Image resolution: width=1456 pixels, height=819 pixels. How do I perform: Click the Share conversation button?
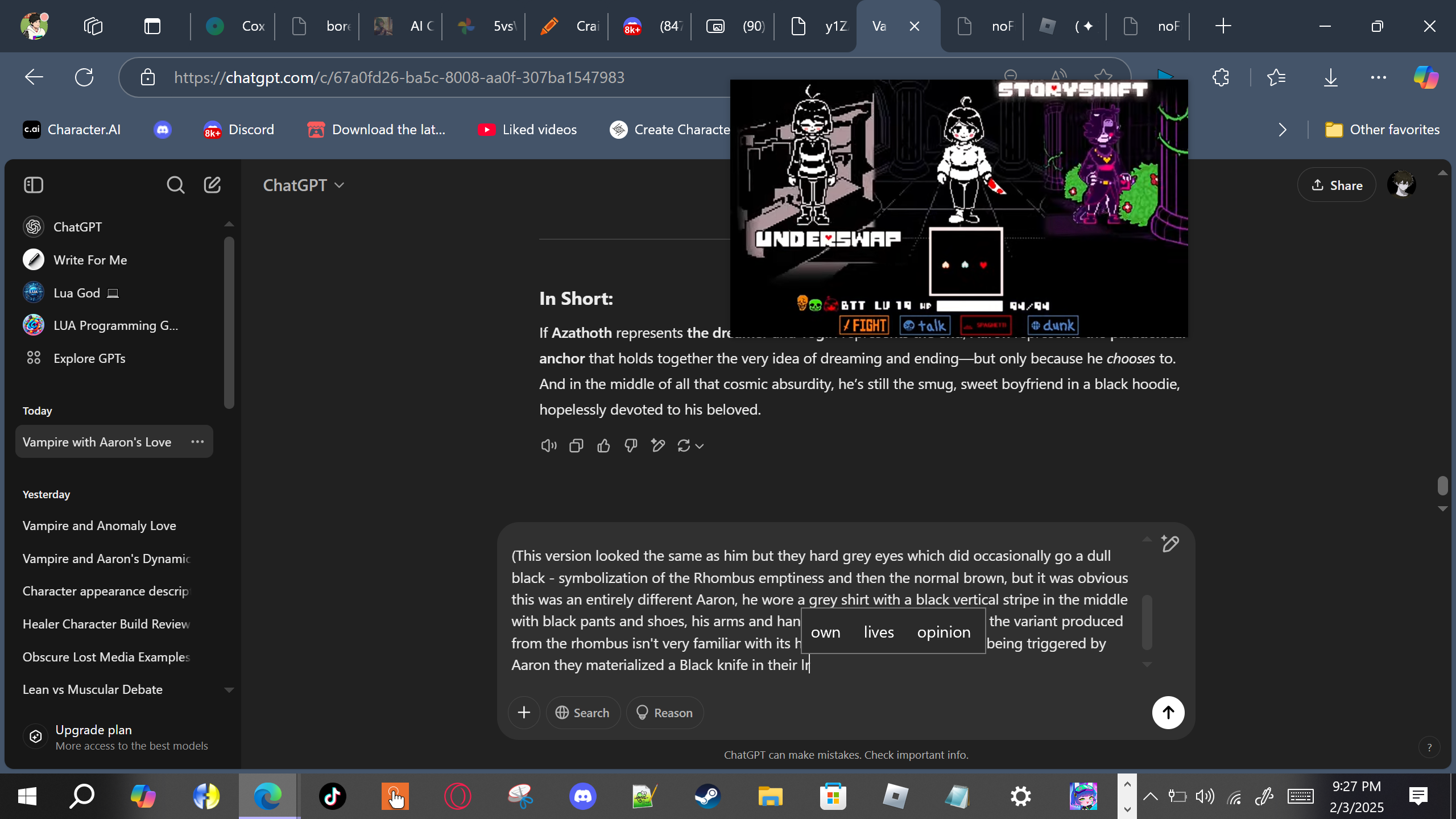pos(1337,185)
